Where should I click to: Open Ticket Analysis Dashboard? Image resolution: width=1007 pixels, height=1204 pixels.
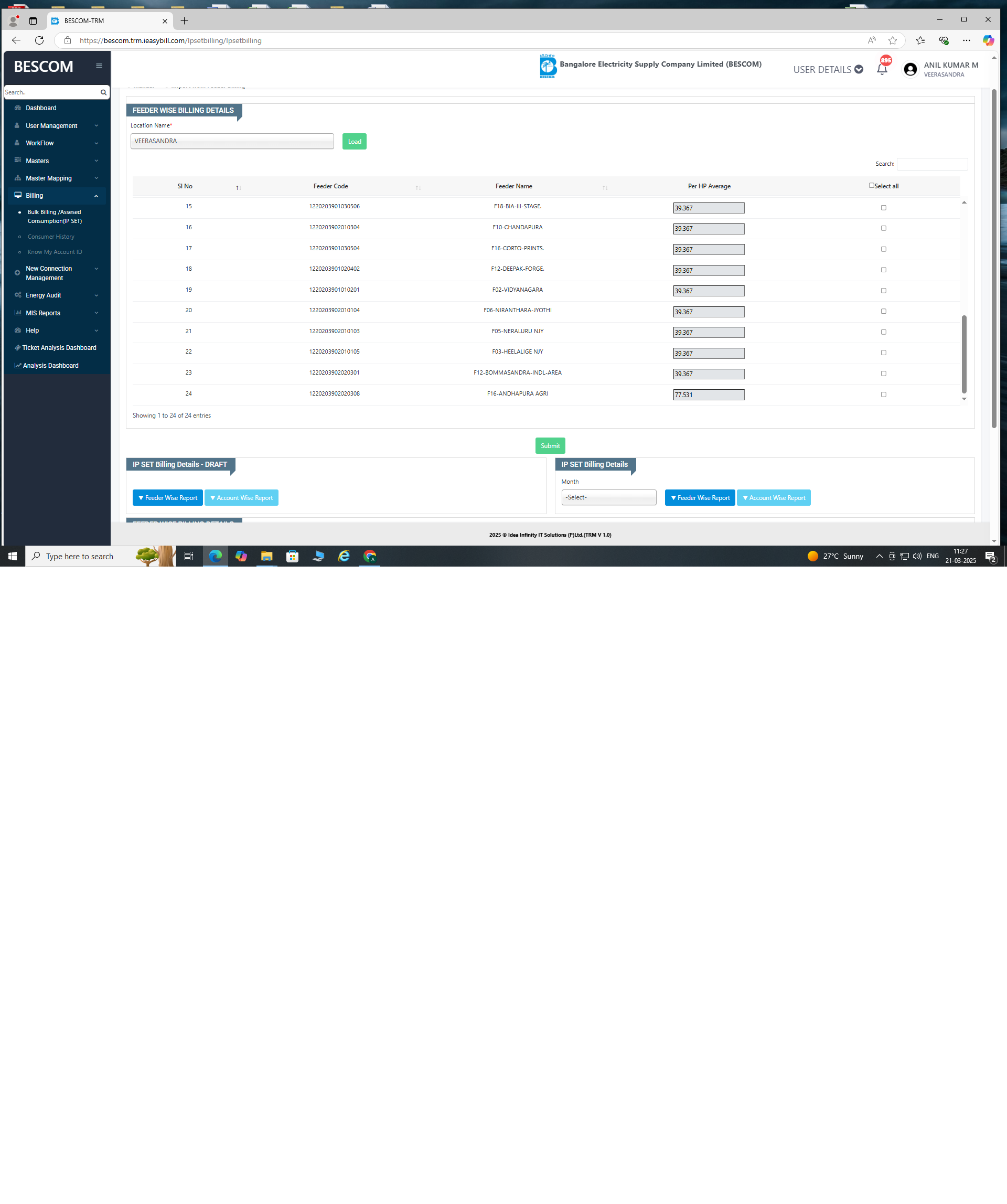tap(56, 348)
